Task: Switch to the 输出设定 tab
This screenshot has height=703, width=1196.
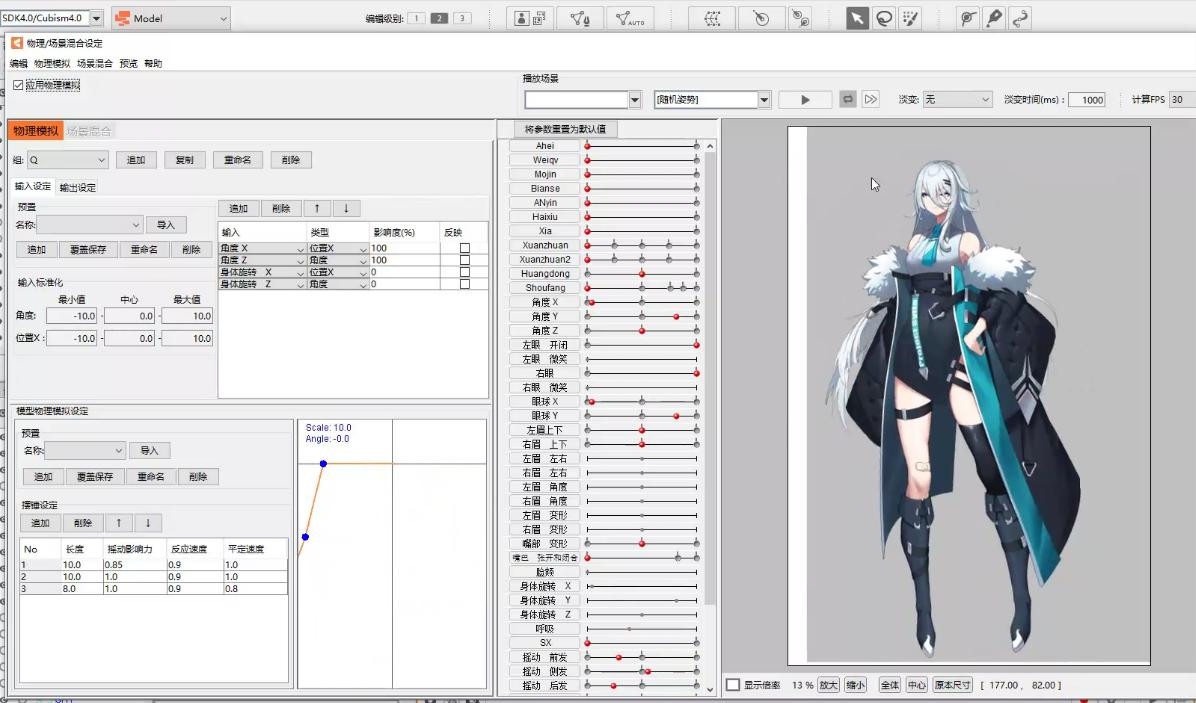Action: tap(78, 188)
